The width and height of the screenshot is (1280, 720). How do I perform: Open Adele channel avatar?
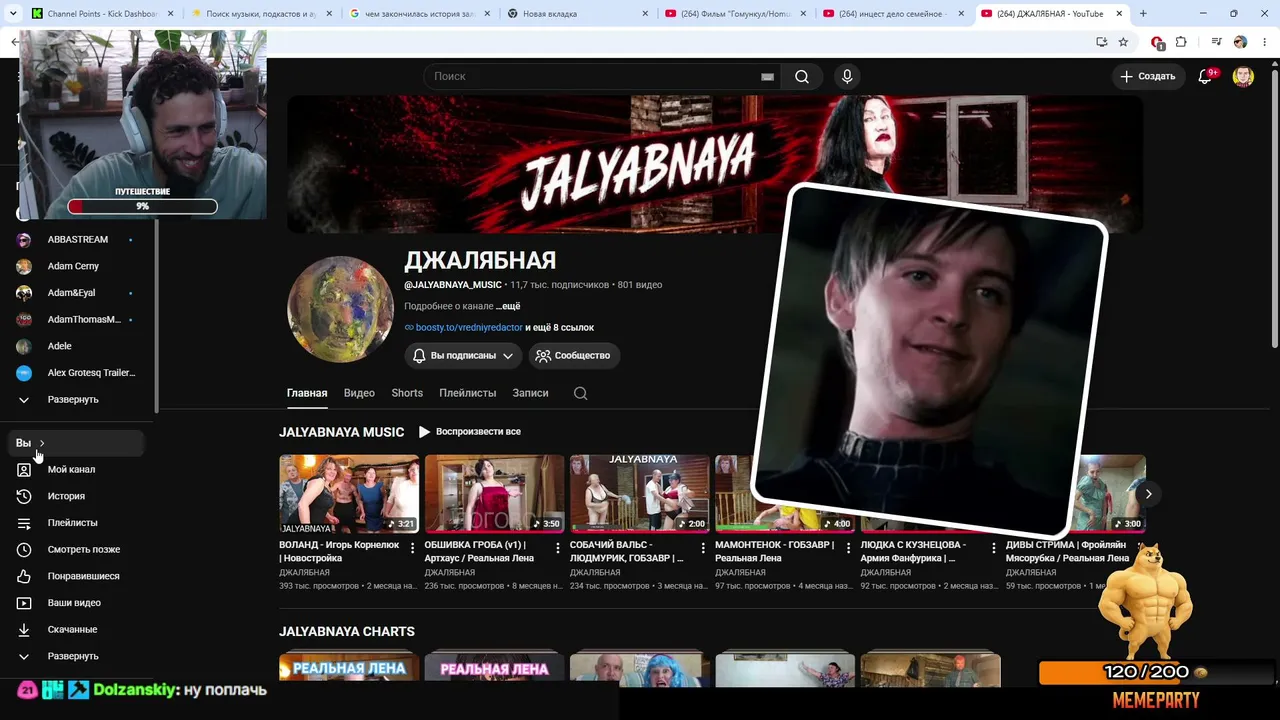(24, 346)
